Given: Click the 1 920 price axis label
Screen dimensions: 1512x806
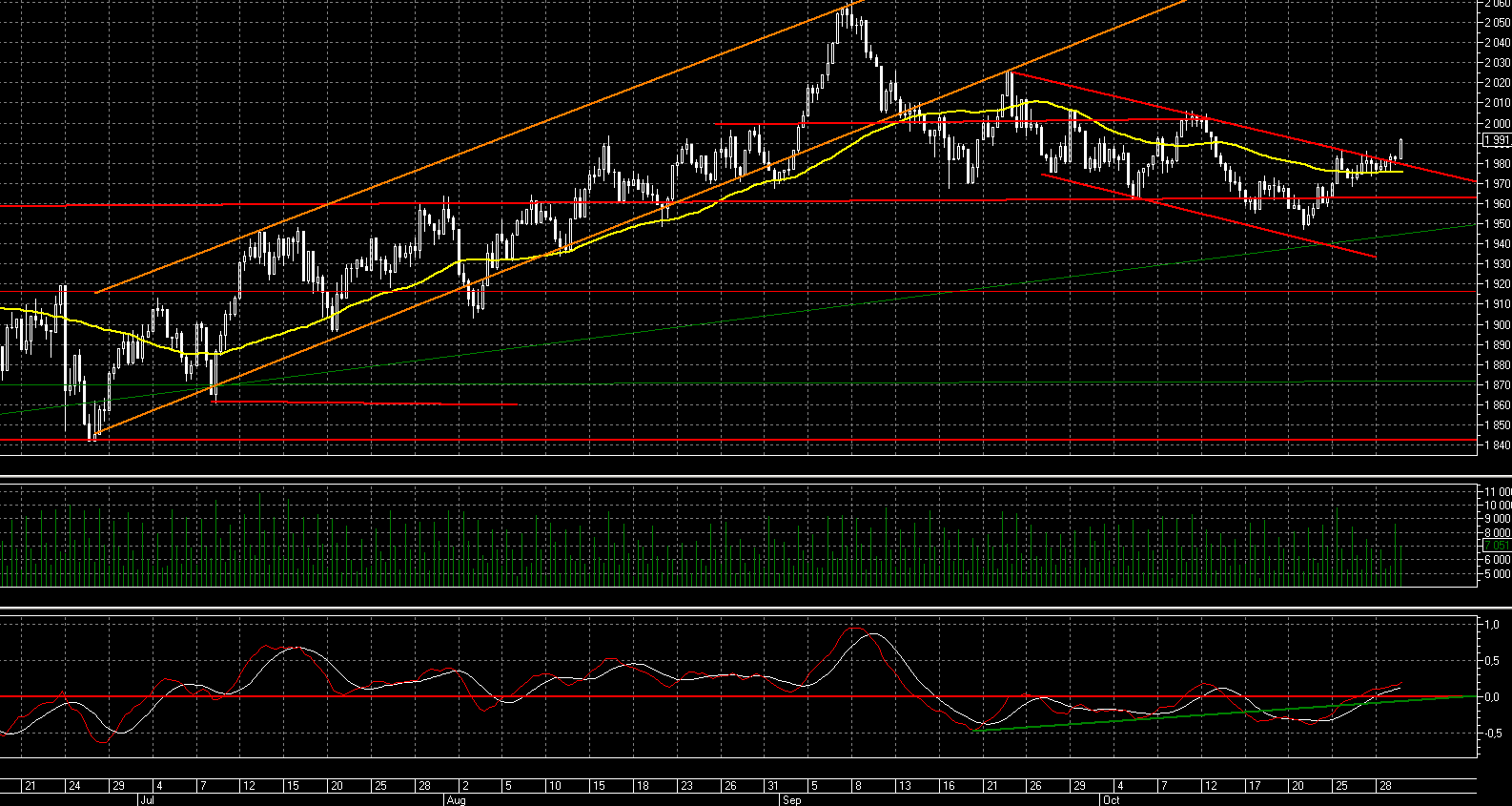Looking at the screenshot, I should 1498,283.
